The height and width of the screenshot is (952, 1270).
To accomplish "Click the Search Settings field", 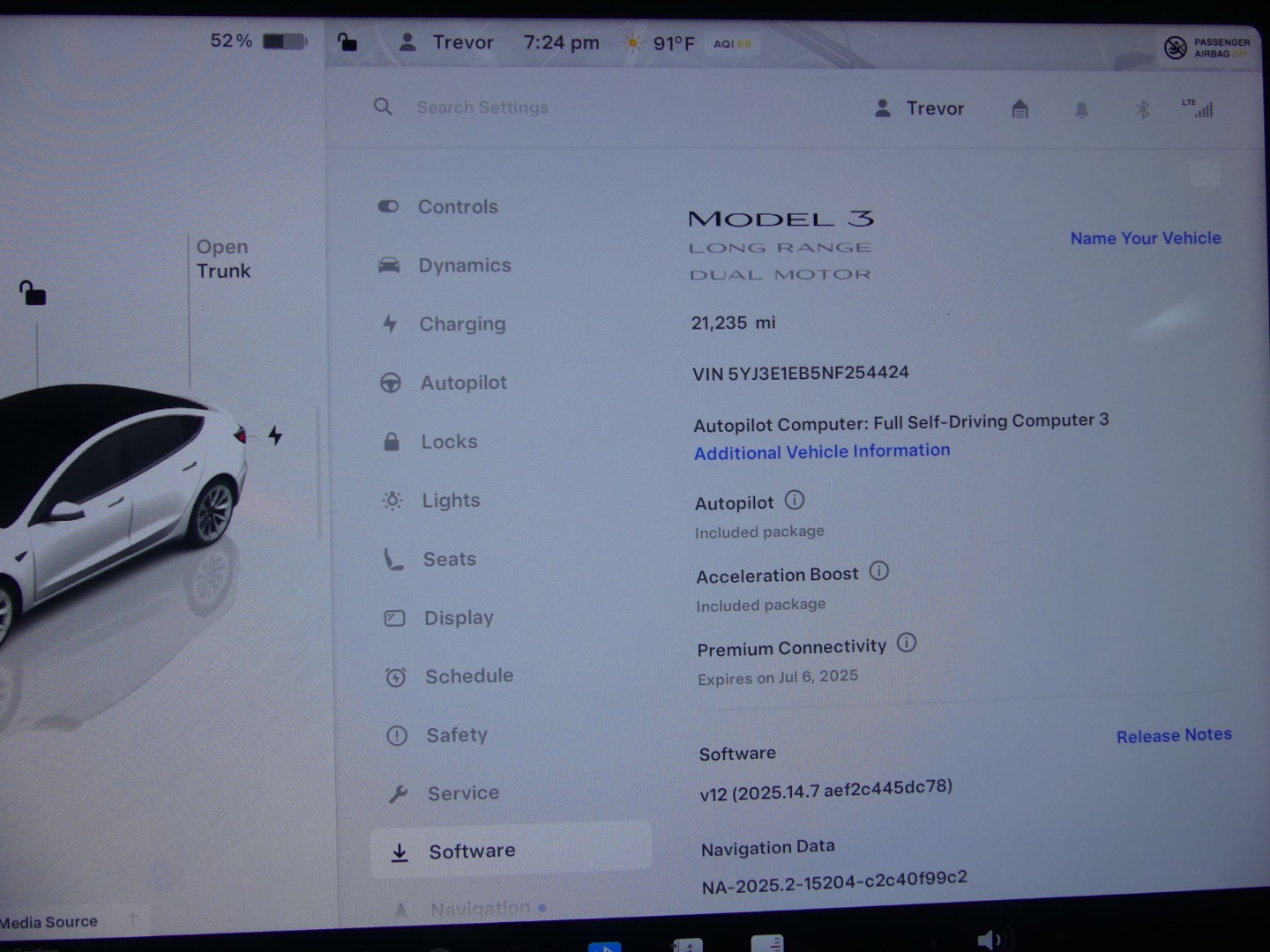I will (482, 108).
